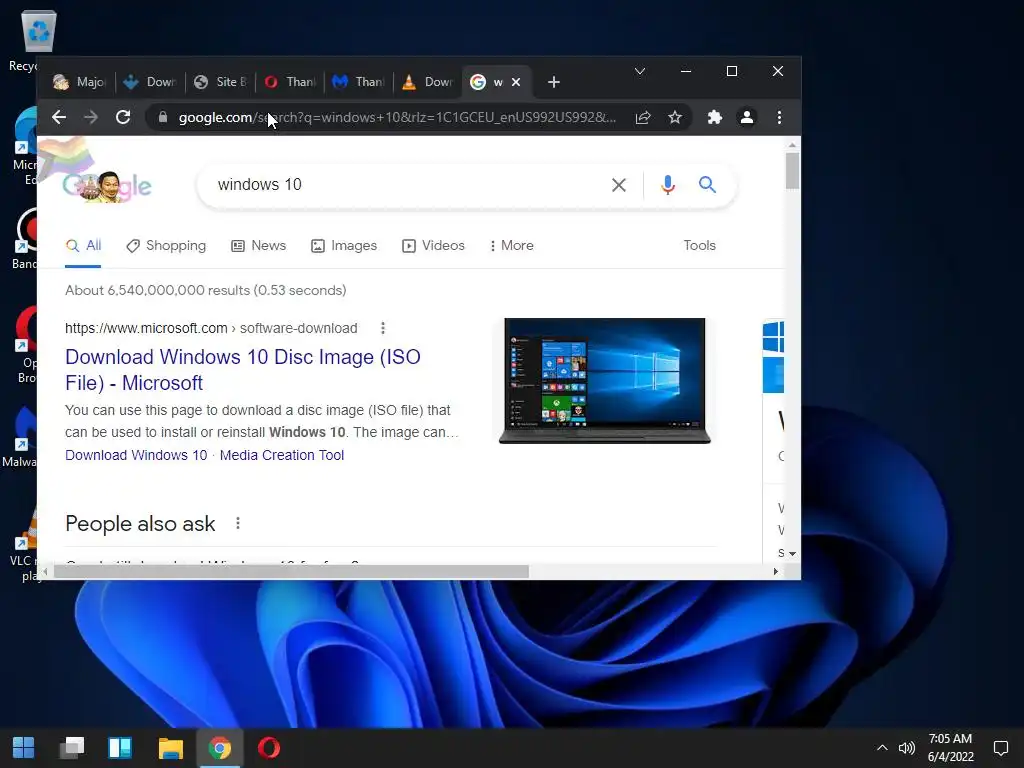Image resolution: width=1024 pixels, height=768 pixels.
Task: Click the vertical scrollbar thumb
Action: tap(792, 170)
